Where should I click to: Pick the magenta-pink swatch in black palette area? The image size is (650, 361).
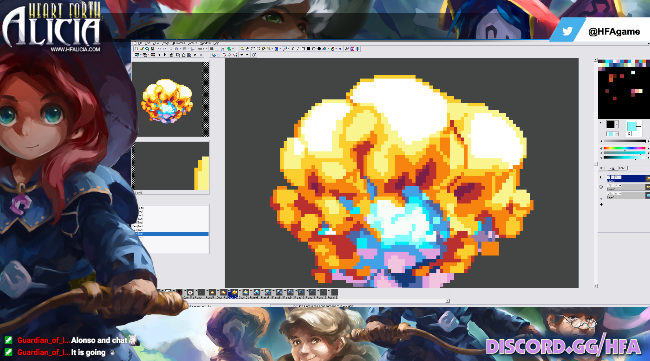pos(633,91)
